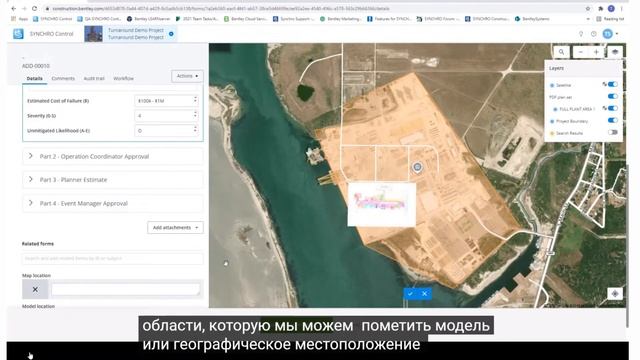Cancel map location with X button
The image size is (640, 360).
pos(424,293)
